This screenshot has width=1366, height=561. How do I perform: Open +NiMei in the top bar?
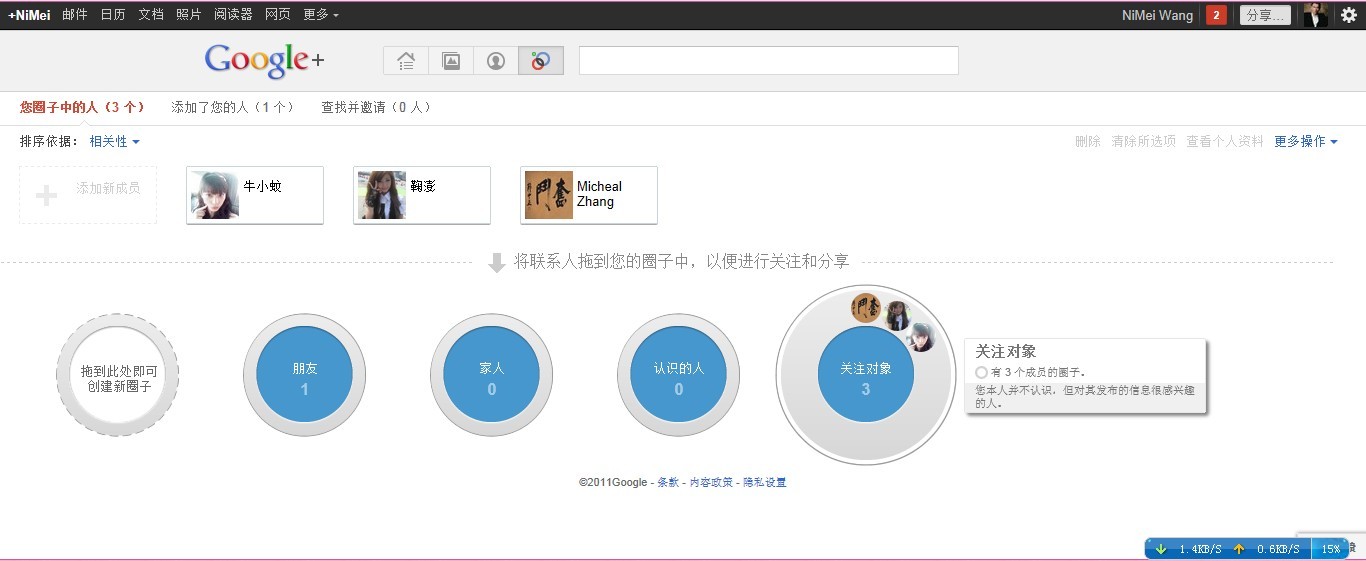[x=29, y=15]
